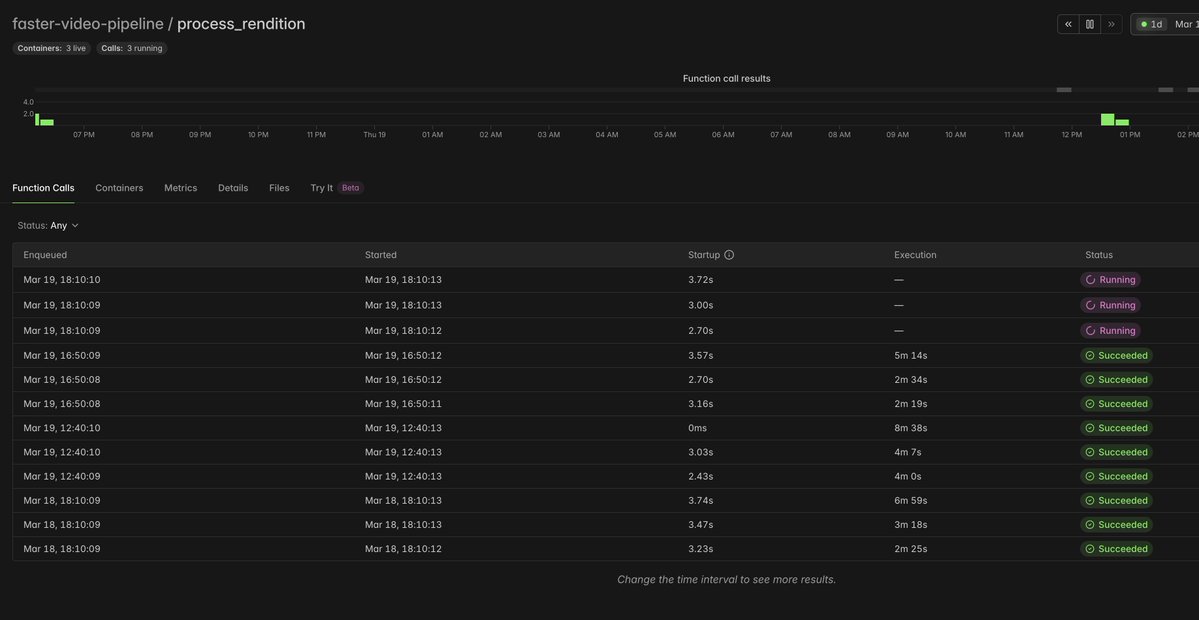Open faster-video-pipeline breadcrumb link
Image resolution: width=1199 pixels, height=620 pixels.
point(88,24)
